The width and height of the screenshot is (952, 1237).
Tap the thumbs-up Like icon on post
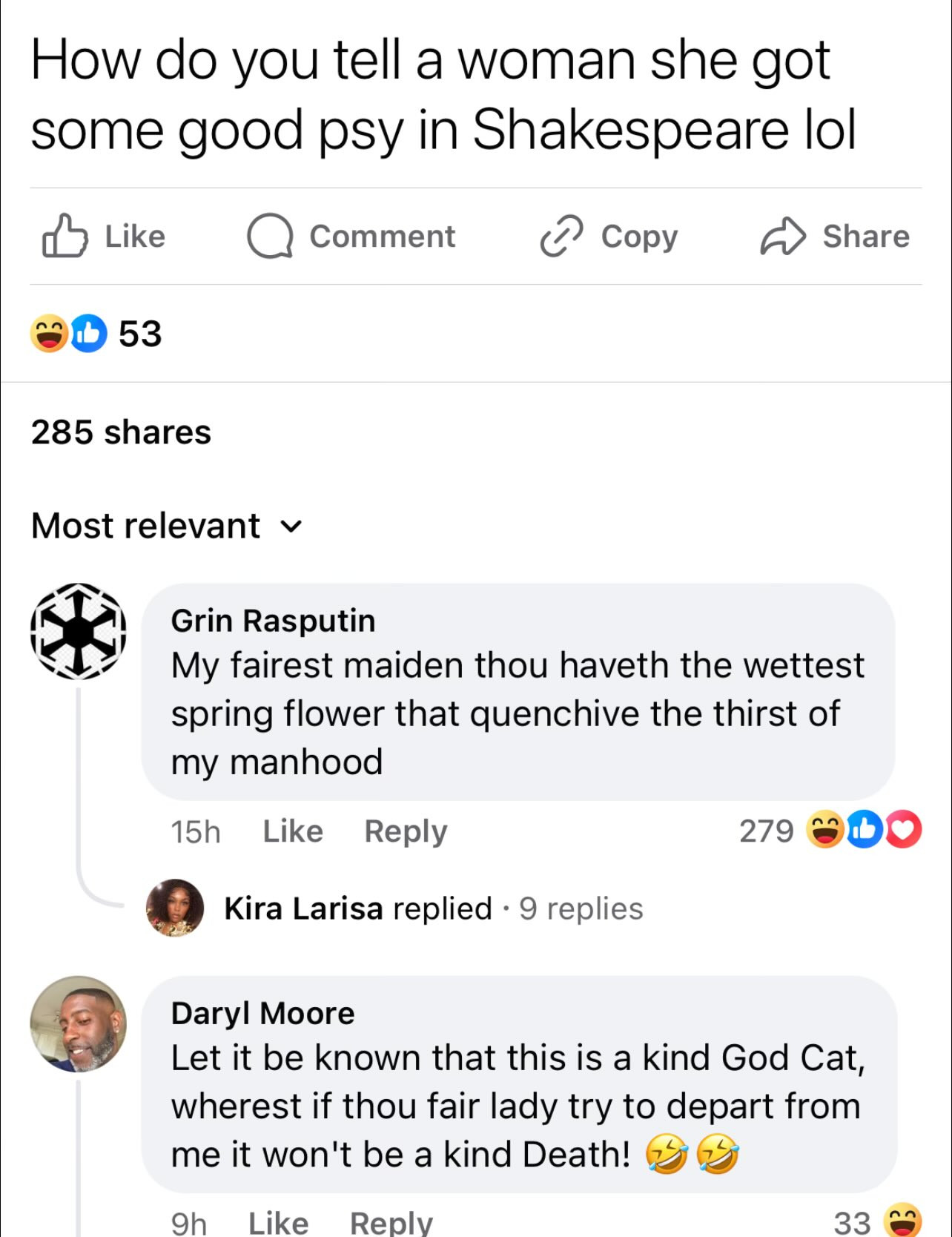click(65, 236)
